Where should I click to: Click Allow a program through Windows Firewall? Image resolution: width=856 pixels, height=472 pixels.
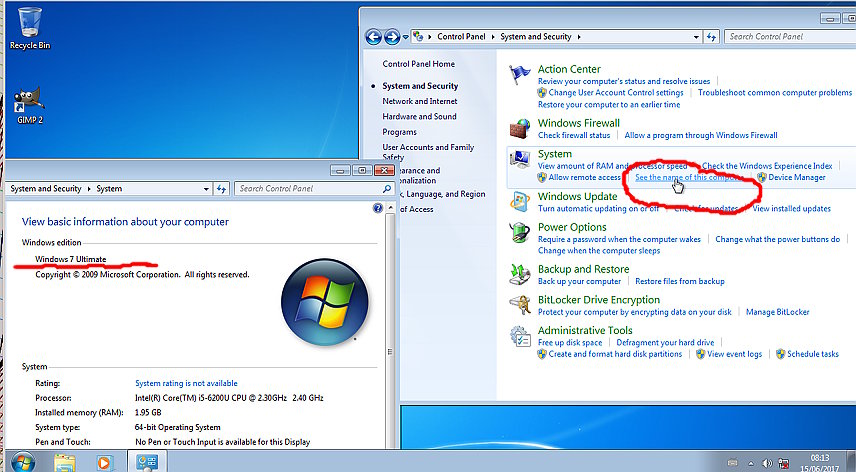tap(701, 135)
